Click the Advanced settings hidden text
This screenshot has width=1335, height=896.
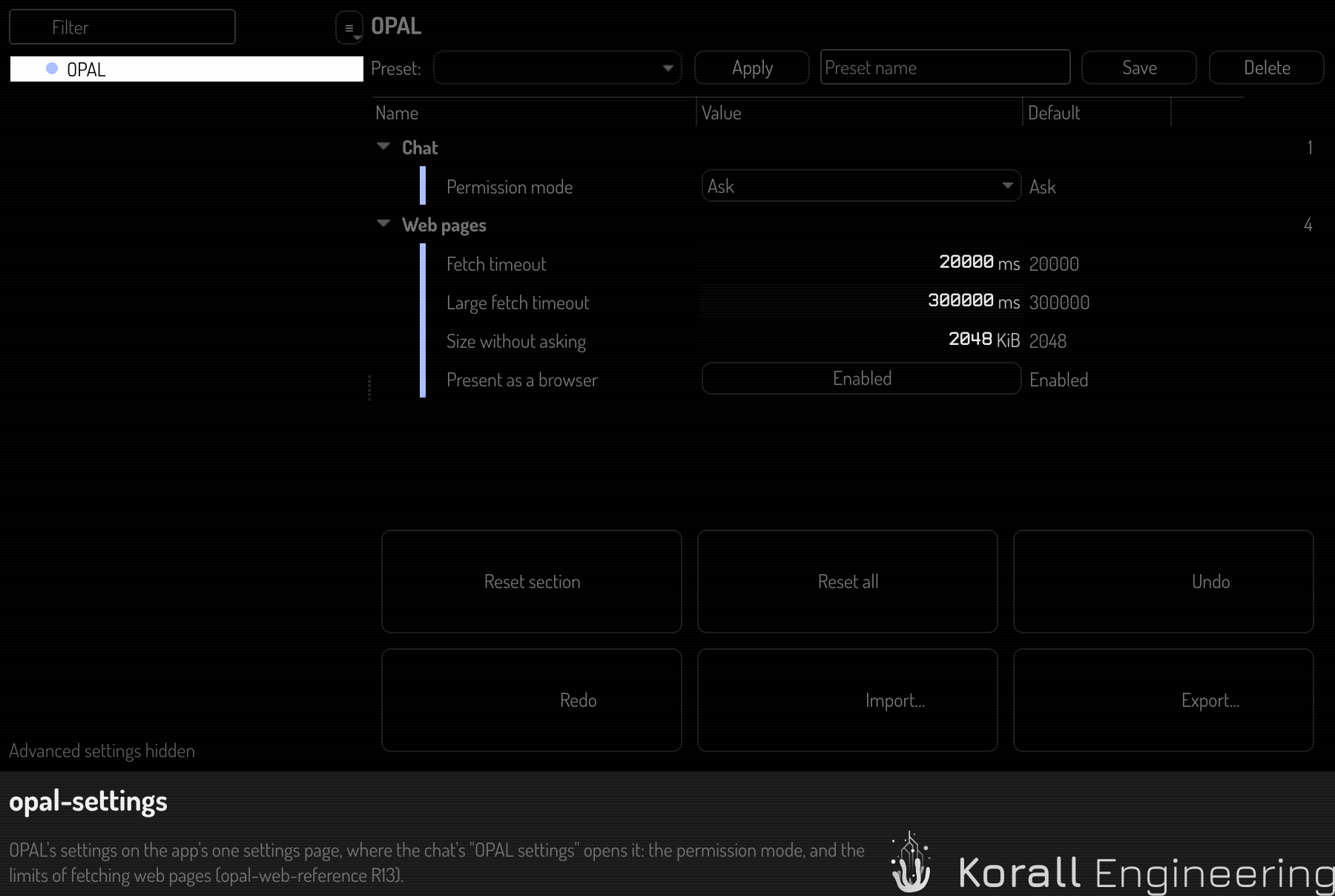pos(102,751)
